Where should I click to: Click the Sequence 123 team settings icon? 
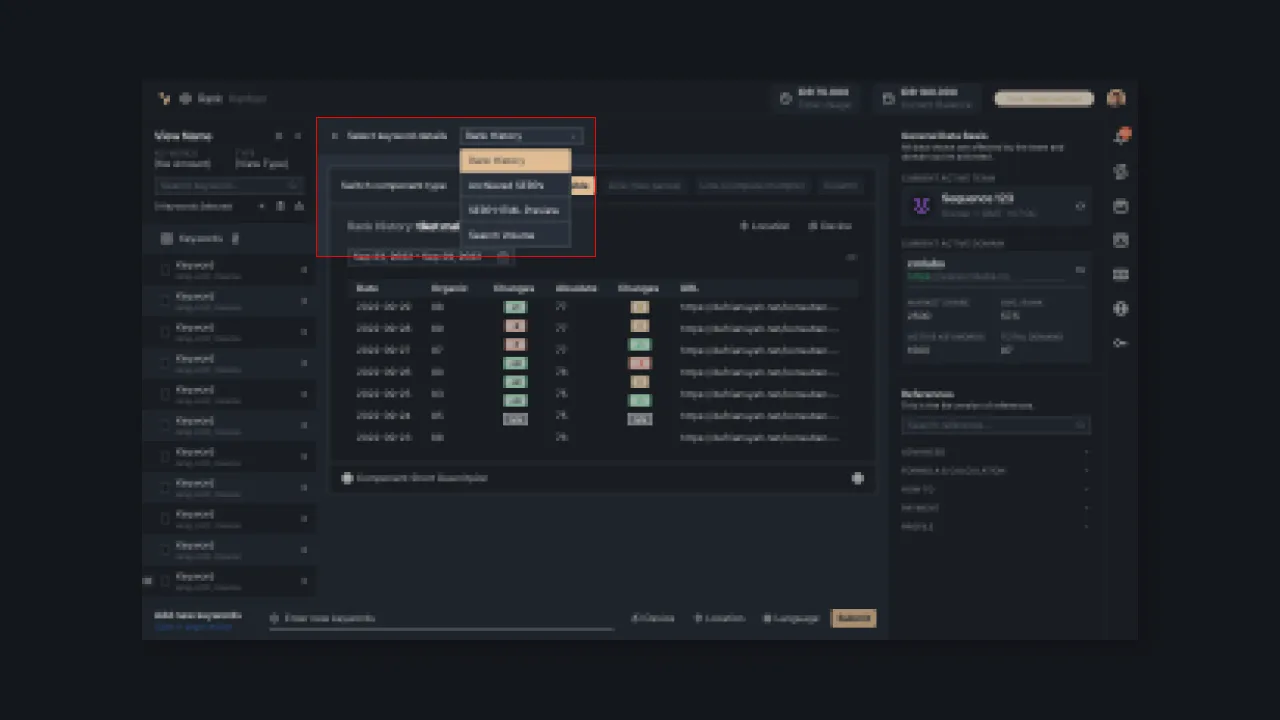pos(1080,206)
